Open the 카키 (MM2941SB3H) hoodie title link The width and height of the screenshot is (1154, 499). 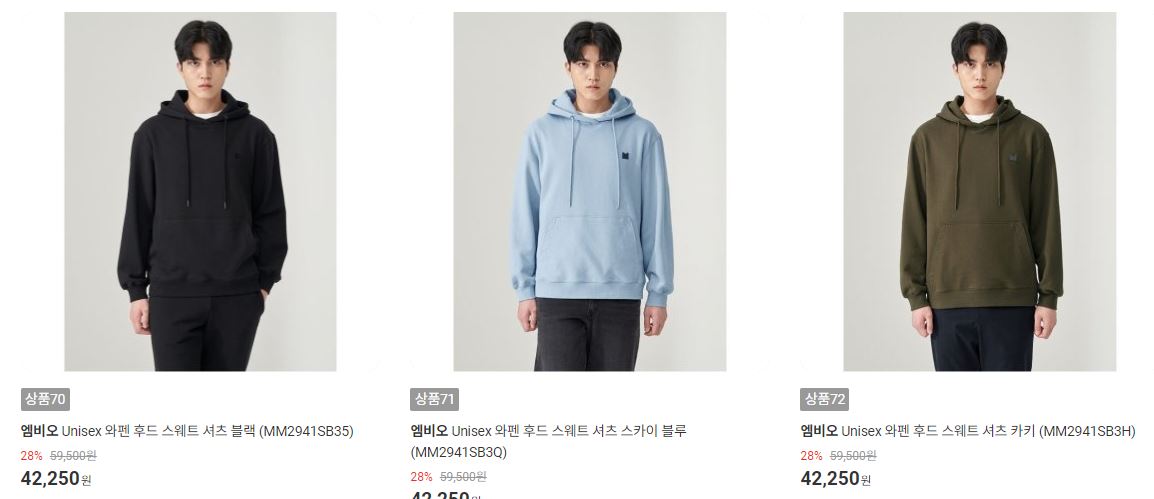pyautogui.click(x=968, y=431)
